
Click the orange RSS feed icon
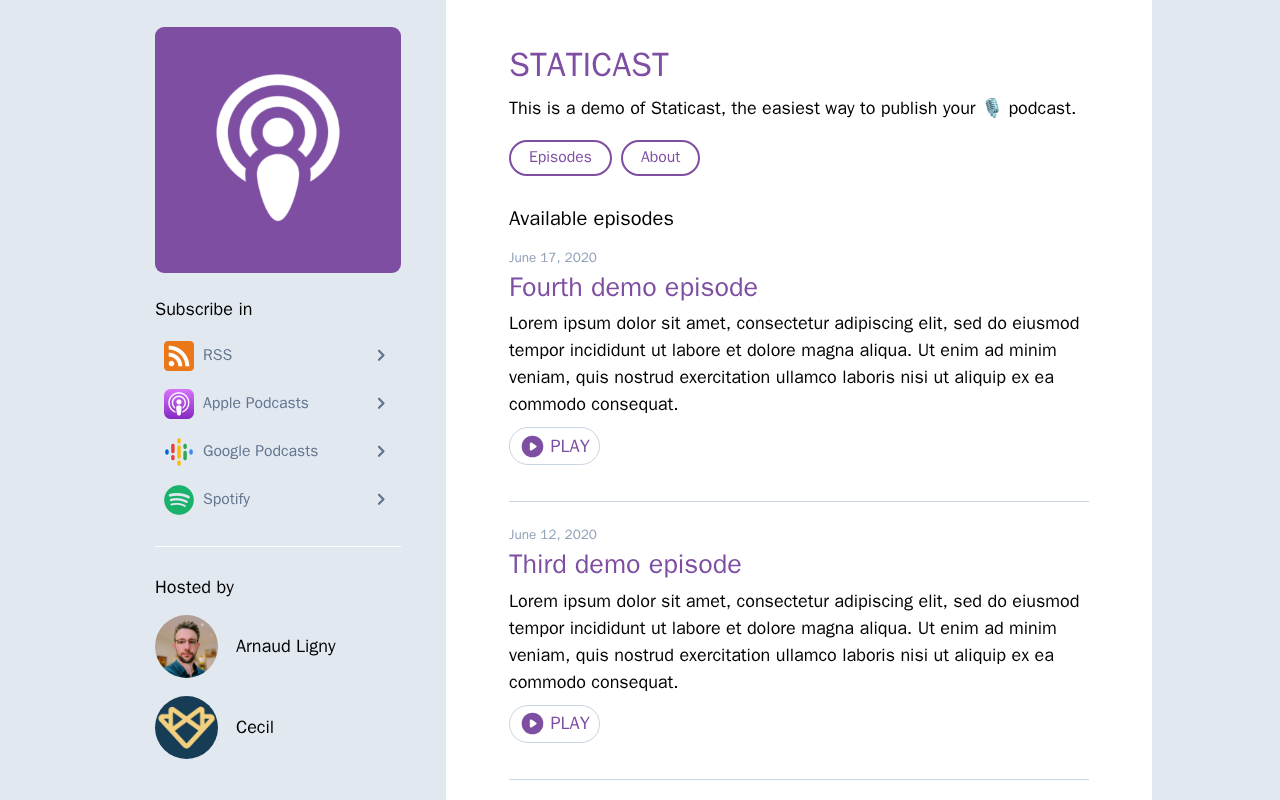click(x=179, y=356)
